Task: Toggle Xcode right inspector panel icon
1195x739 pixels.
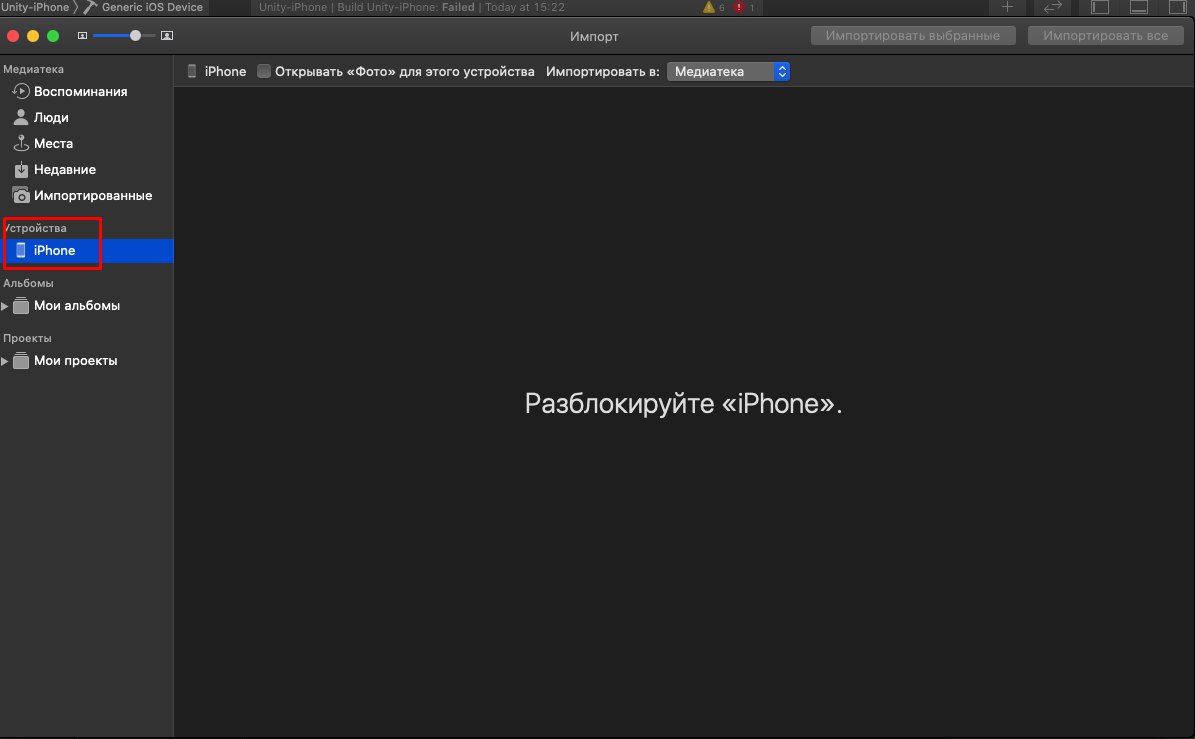Action: tap(1177, 7)
